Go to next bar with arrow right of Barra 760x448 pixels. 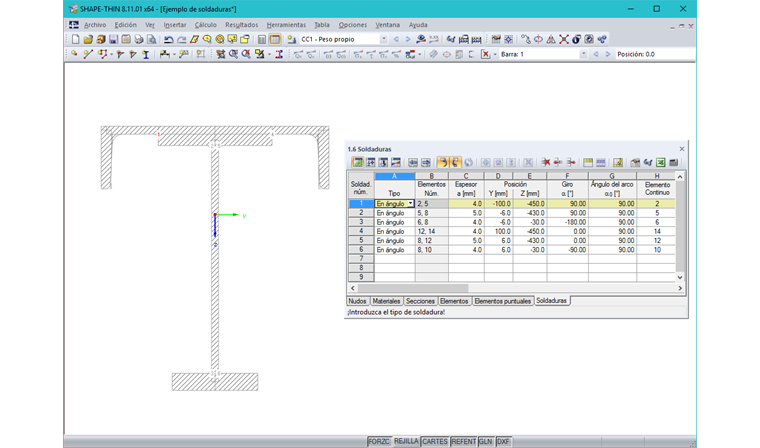click(608, 54)
